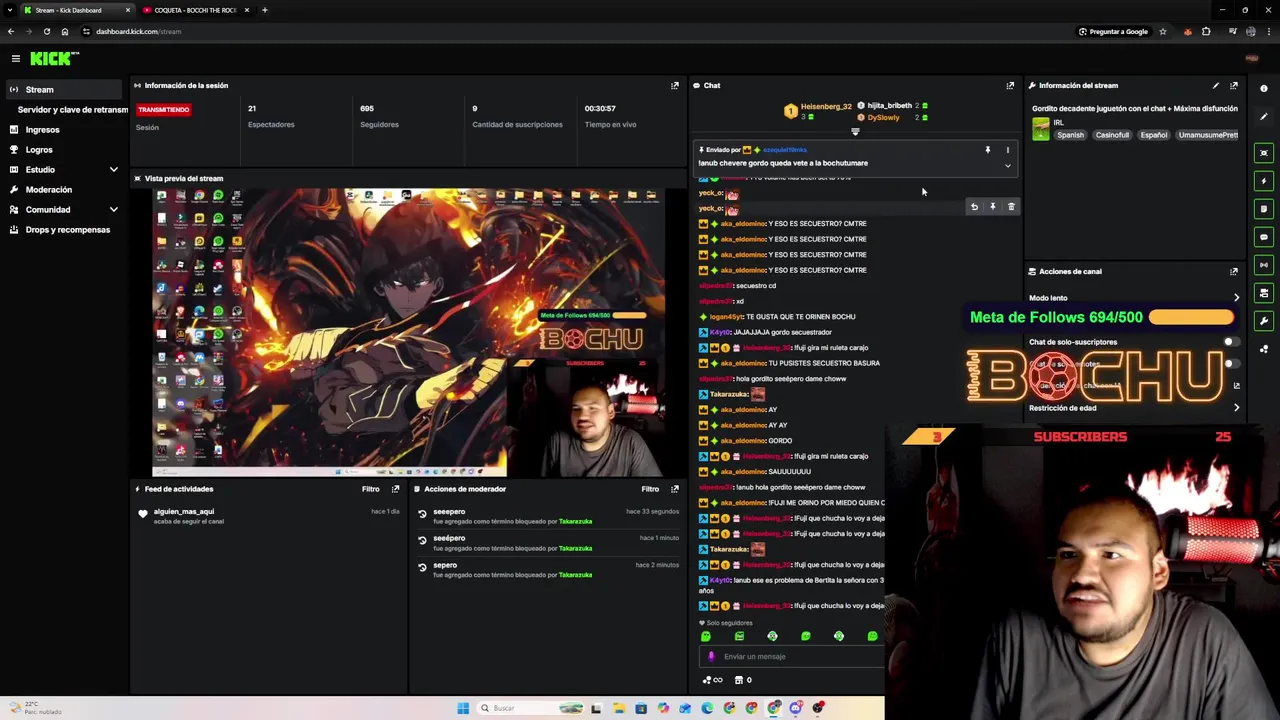Click the IRL category thumbnail
Screen dimensions: 1280x720
click(1041, 129)
